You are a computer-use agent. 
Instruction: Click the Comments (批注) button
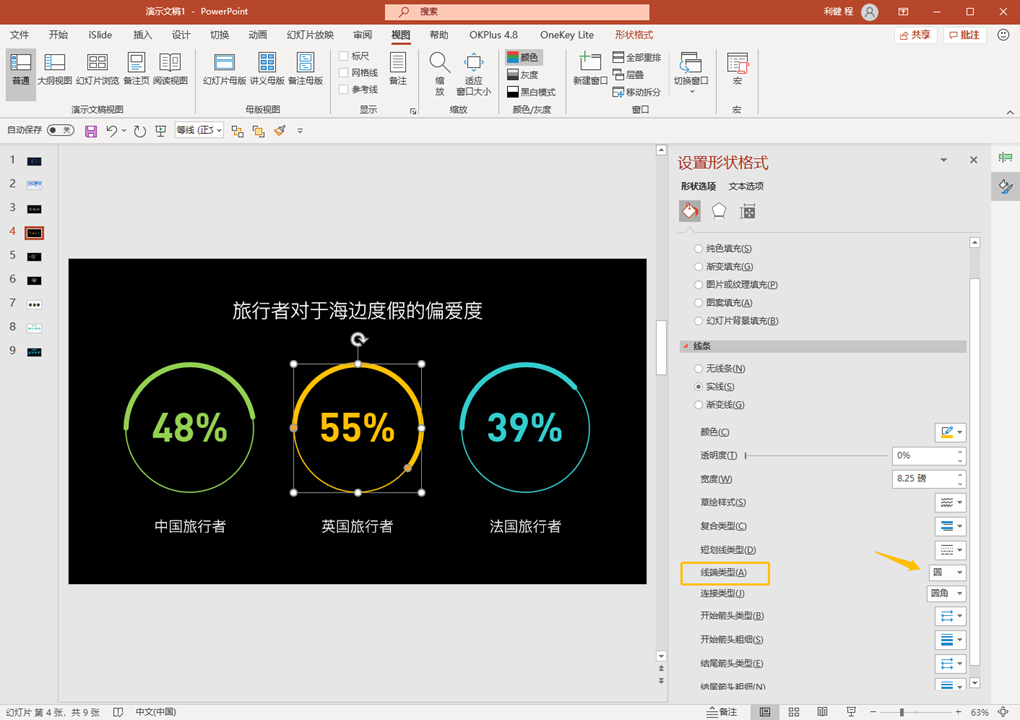tap(964, 35)
